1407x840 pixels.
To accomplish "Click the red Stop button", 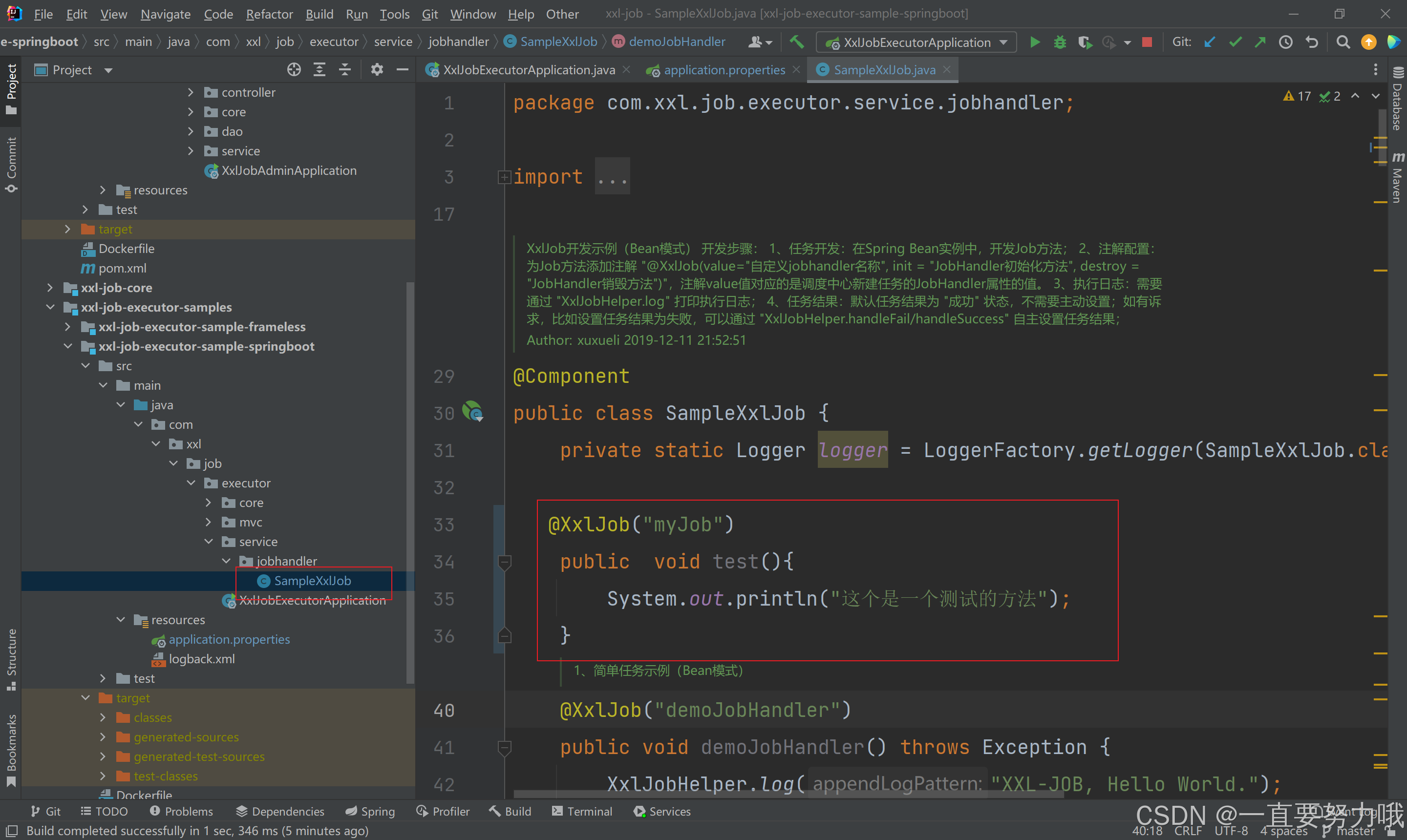I will tap(1147, 42).
